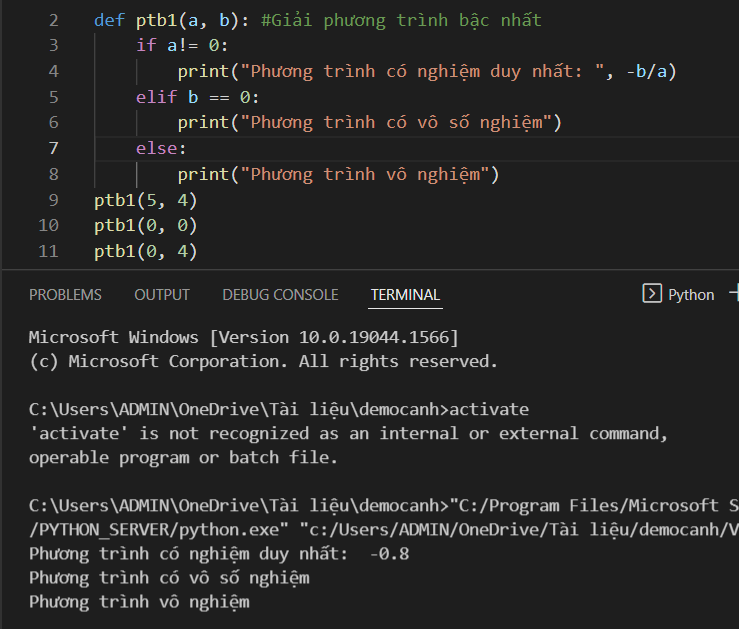This screenshot has height=629, width=739.
Task: Click line number 7 in the gutter
Action: [x=53, y=148]
